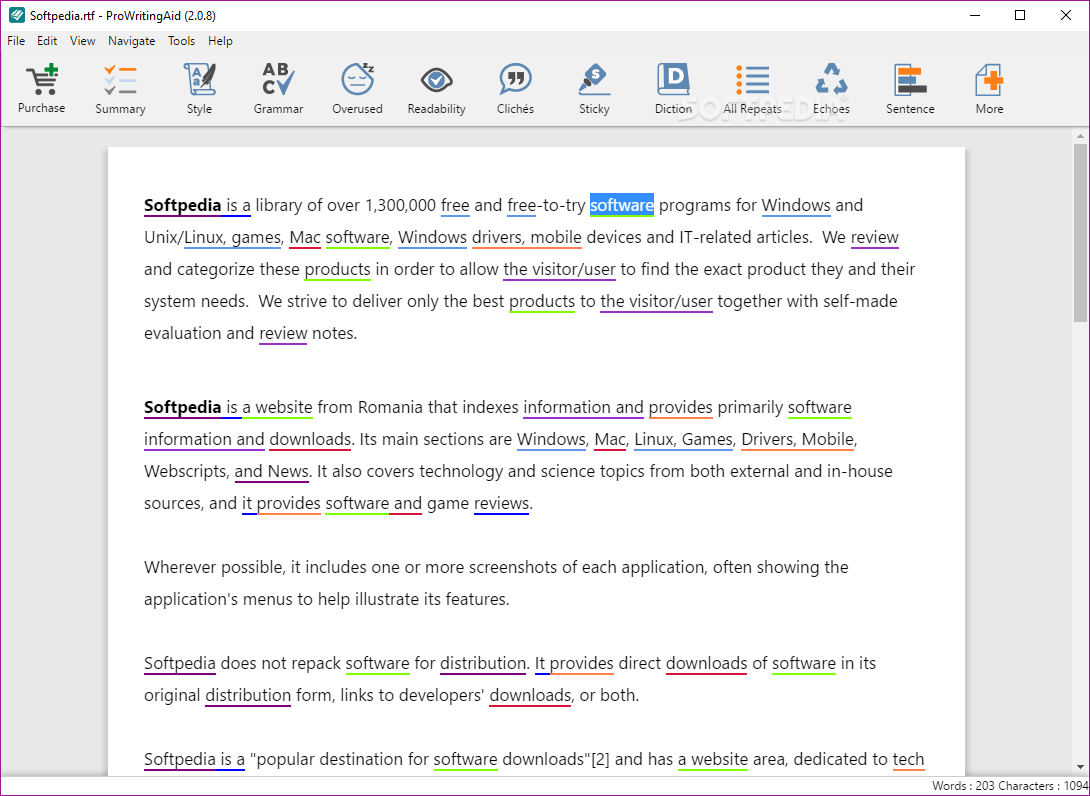Click the ProWritingAid app icon in title bar

(x=17, y=15)
